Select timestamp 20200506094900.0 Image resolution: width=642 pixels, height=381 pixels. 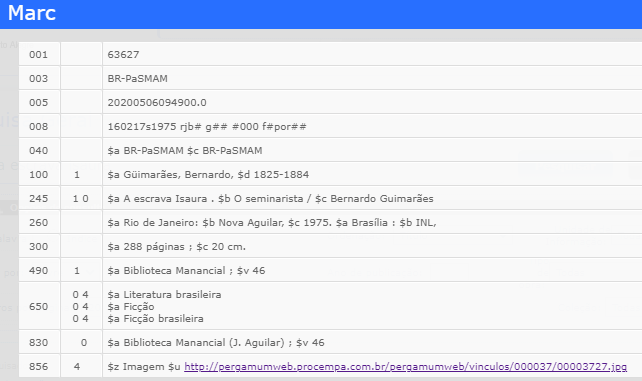pyautogui.click(x=157, y=102)
